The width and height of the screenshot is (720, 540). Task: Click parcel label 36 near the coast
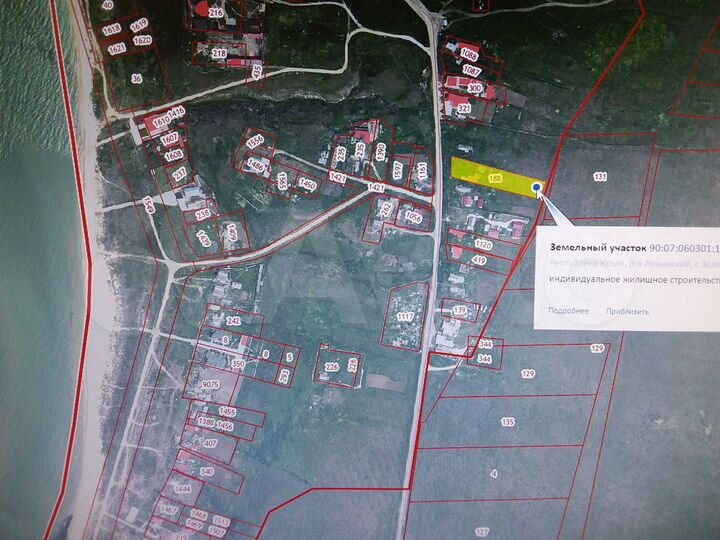(x=136, y=78)
